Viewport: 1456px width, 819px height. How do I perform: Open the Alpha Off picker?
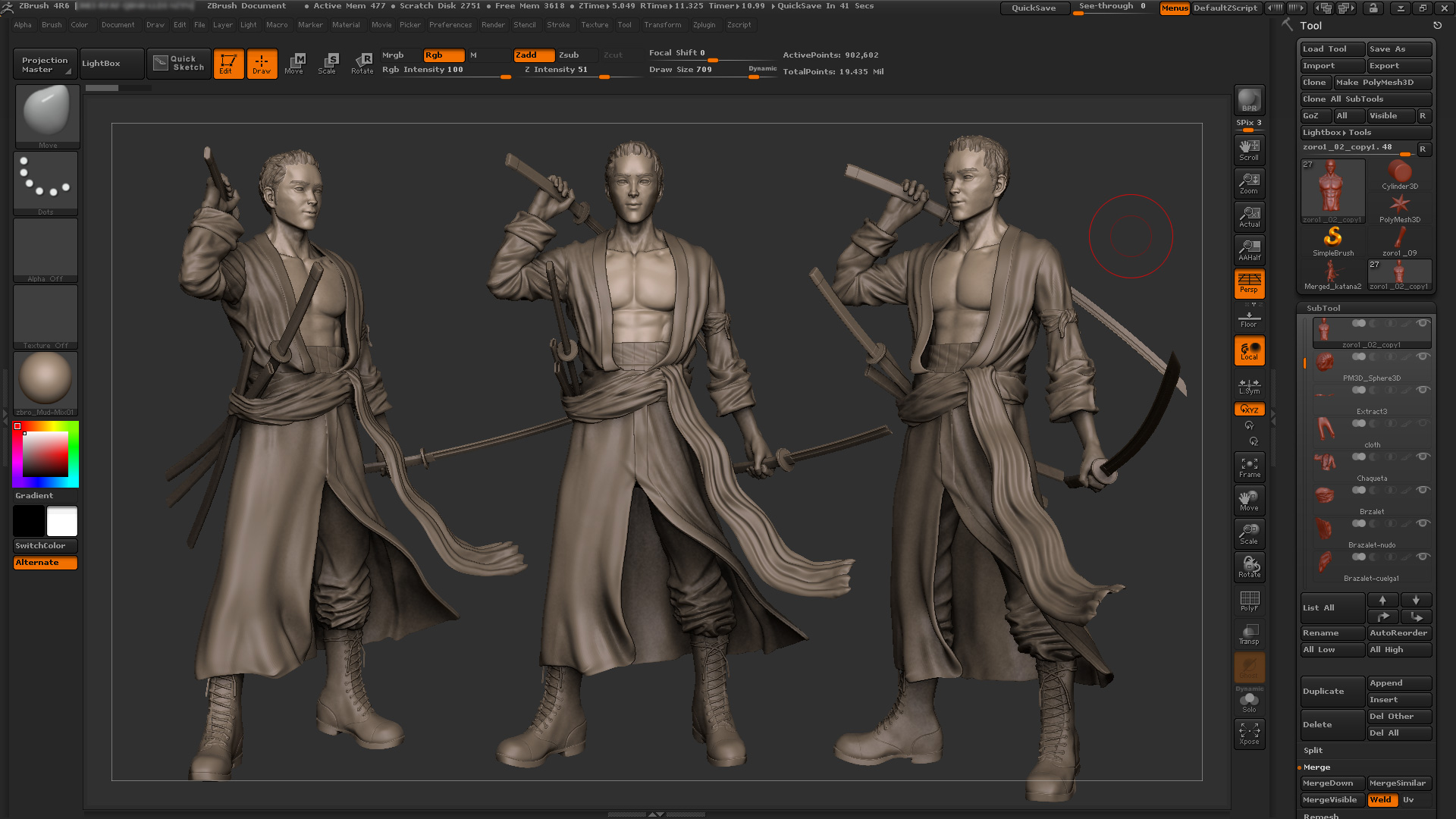[45, 250]
